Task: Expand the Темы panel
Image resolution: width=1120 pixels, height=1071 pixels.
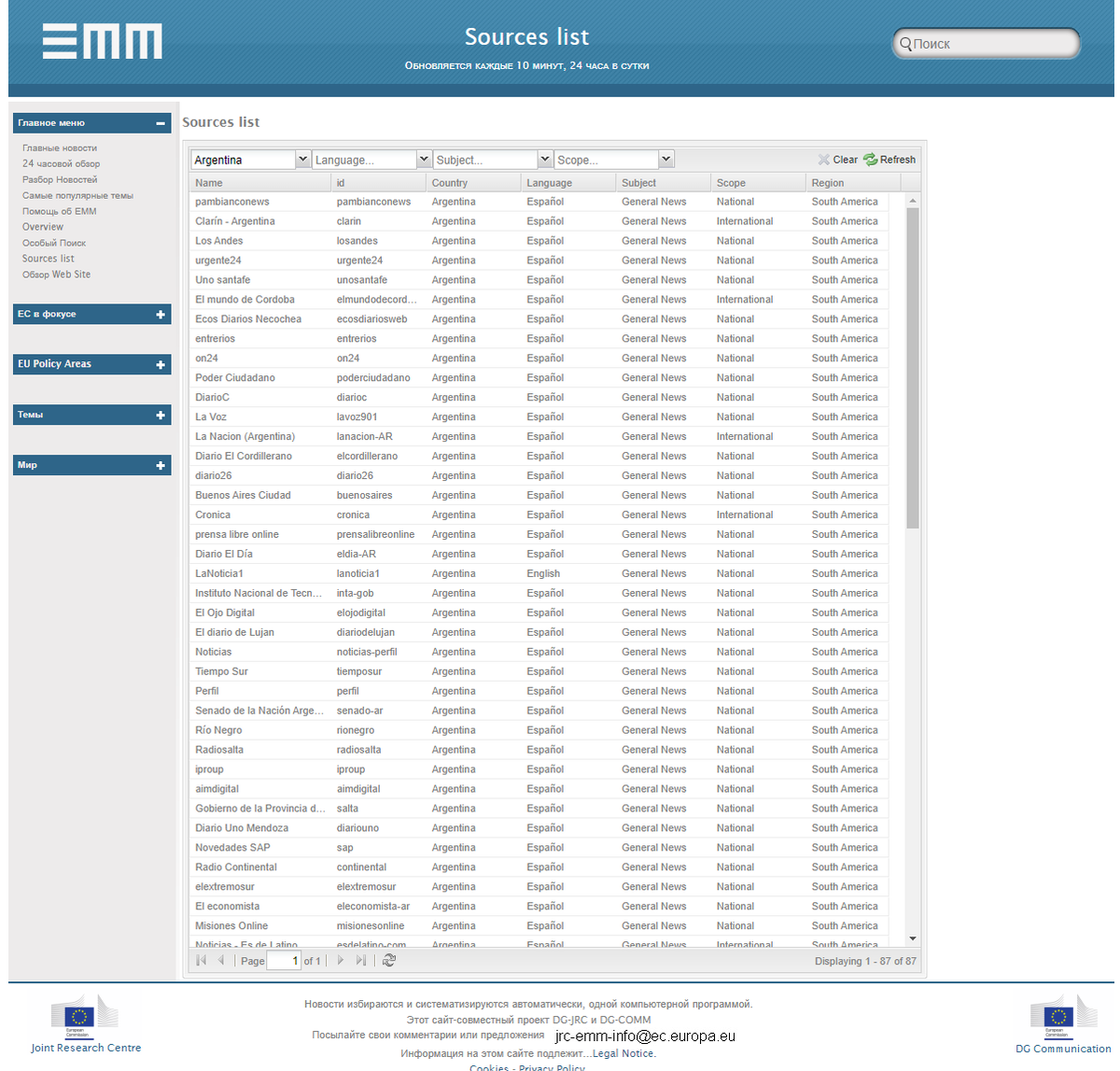Action: (x=161, y=416)
